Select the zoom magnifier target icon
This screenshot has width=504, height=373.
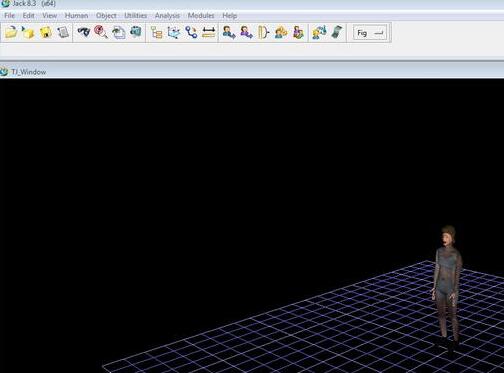click(x=101, y=32)
